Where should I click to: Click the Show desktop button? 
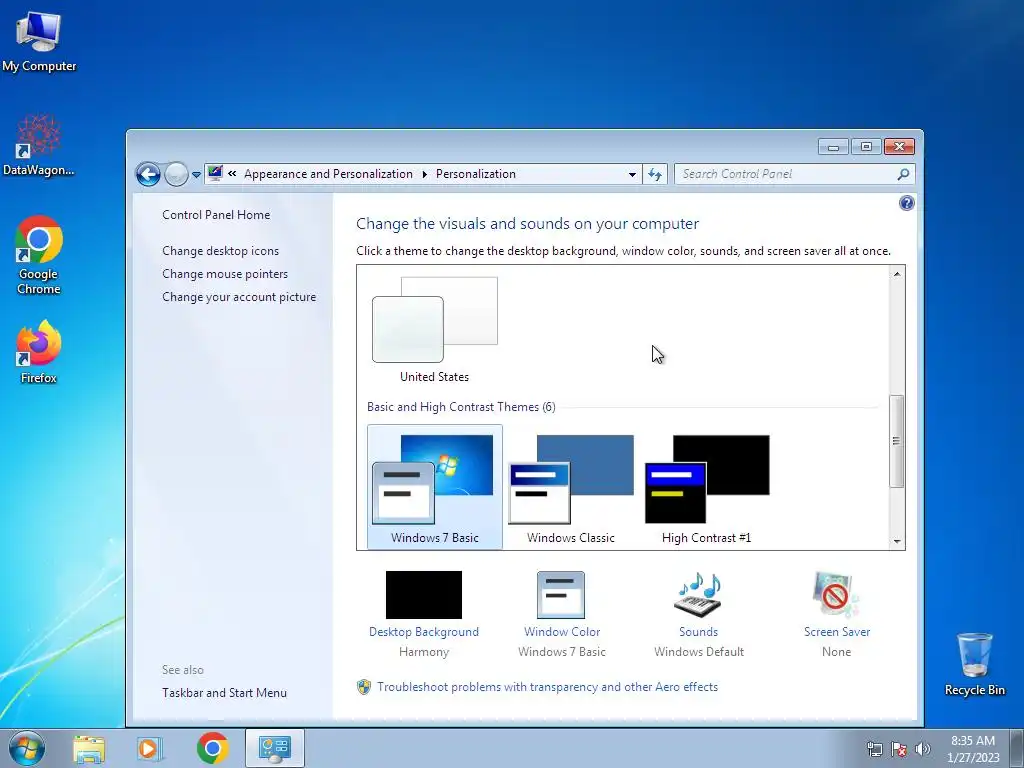[x=1017, y=748]
